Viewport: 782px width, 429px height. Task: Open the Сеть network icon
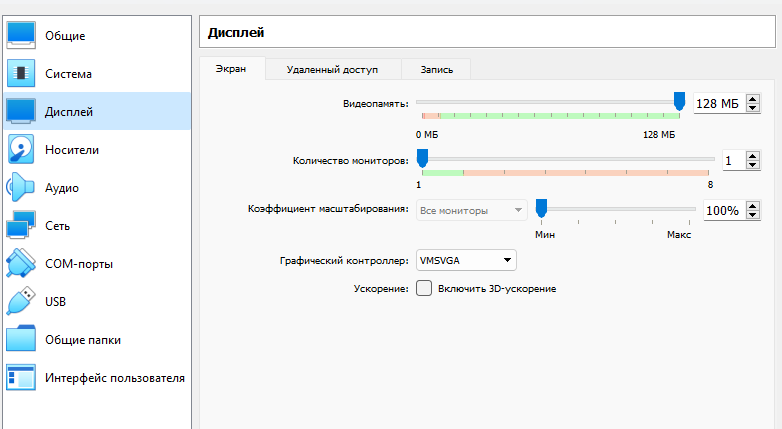[21, 225]
